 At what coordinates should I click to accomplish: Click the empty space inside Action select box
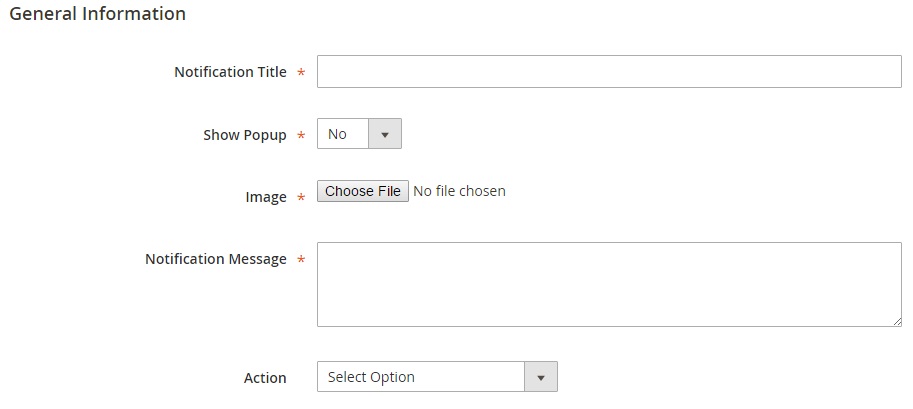click(x=470, y=377)
